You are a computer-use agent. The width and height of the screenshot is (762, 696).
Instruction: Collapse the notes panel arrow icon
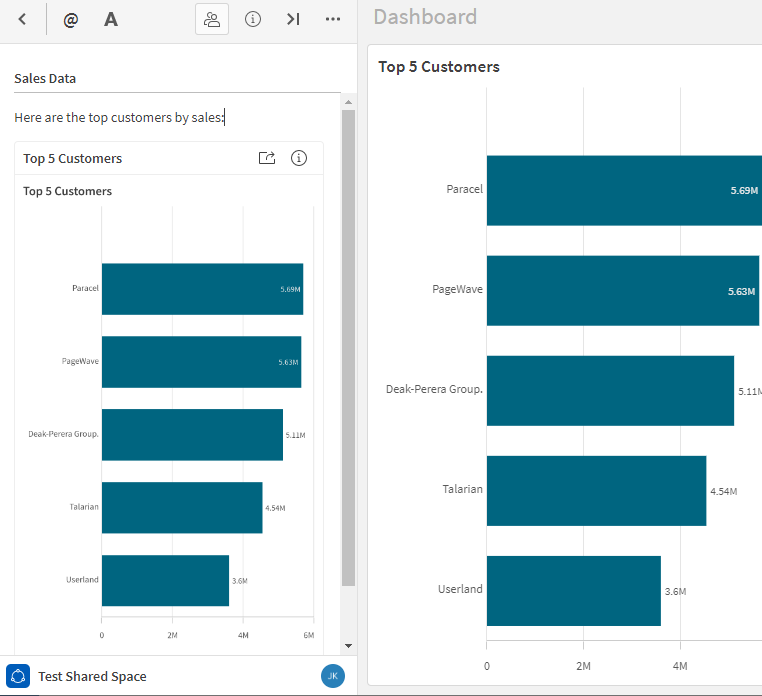293,19
